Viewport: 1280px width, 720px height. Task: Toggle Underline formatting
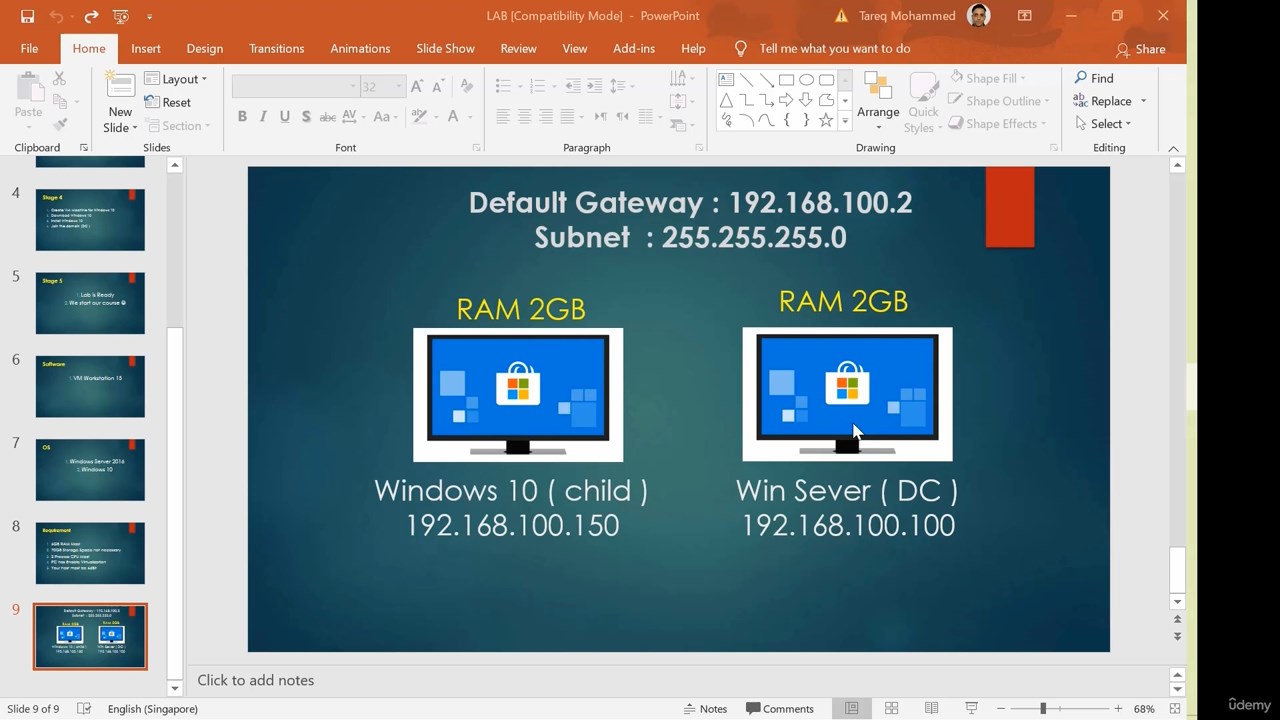(x=285, y=117)
